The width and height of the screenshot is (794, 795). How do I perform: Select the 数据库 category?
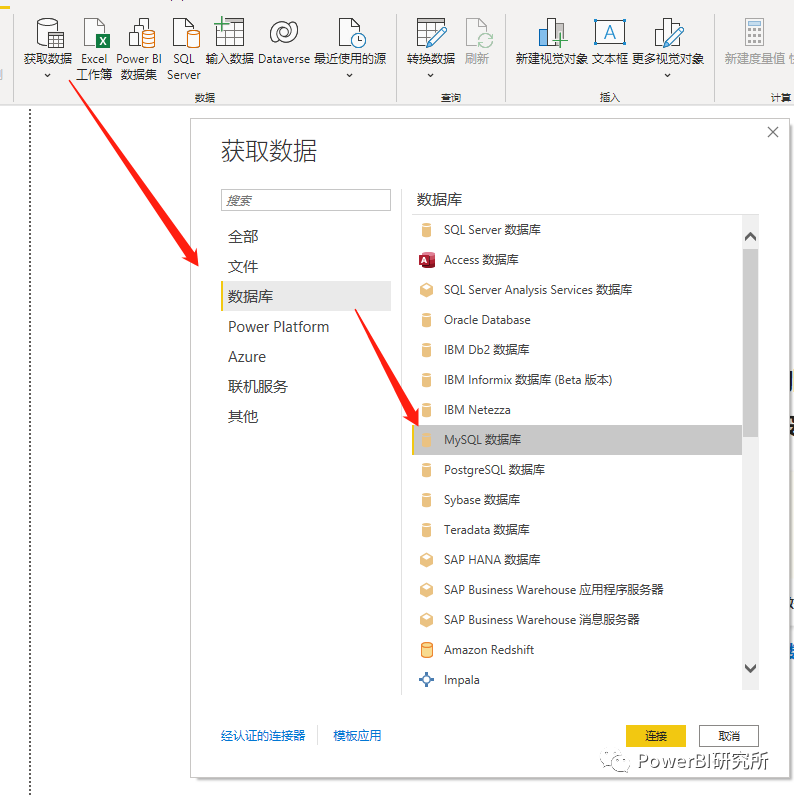(x=306, y=297)
